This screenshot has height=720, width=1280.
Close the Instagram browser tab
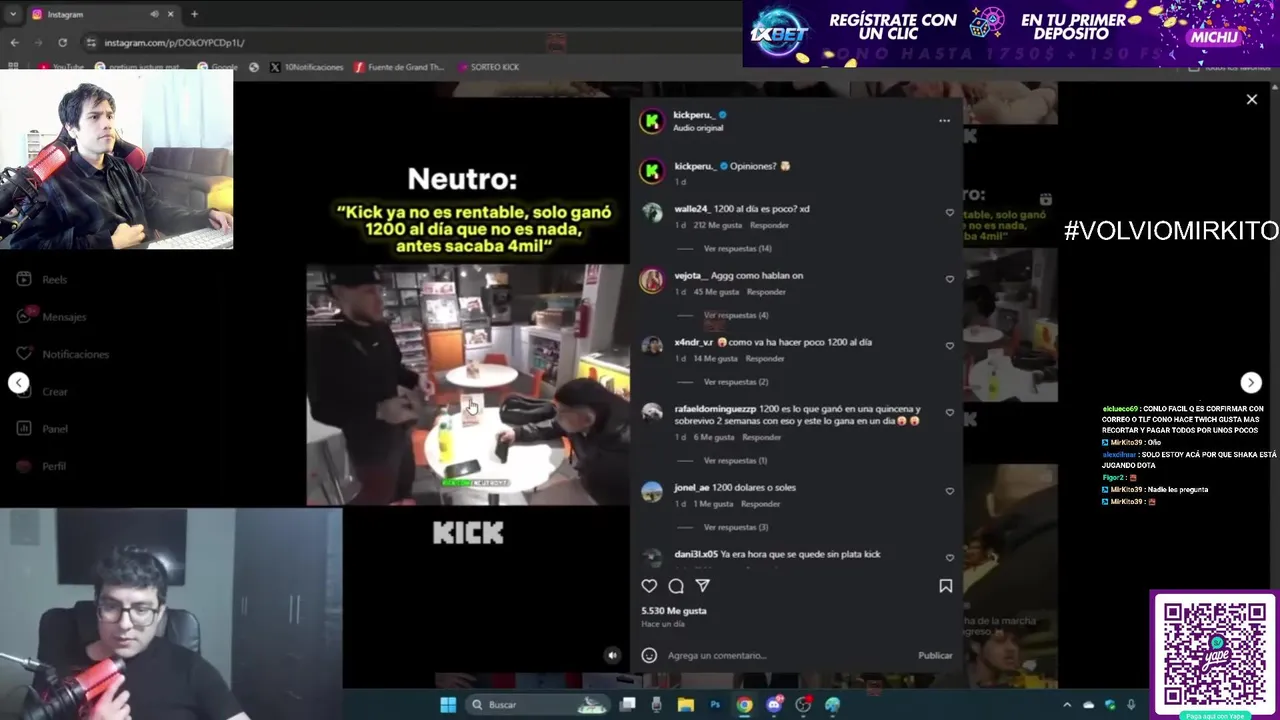click(x=170, y=14)
